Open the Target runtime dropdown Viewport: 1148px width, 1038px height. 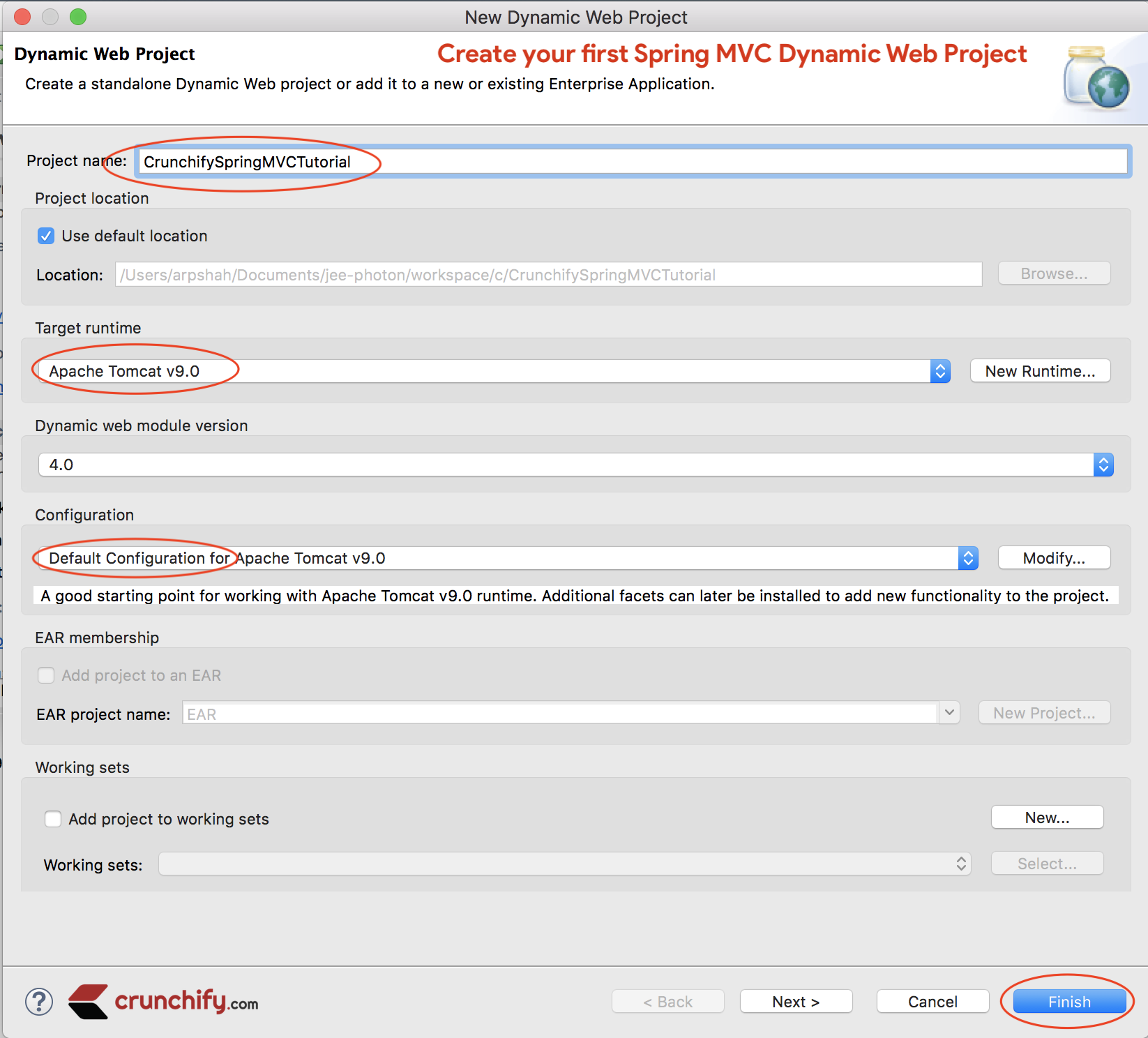(x=939, y=371)
